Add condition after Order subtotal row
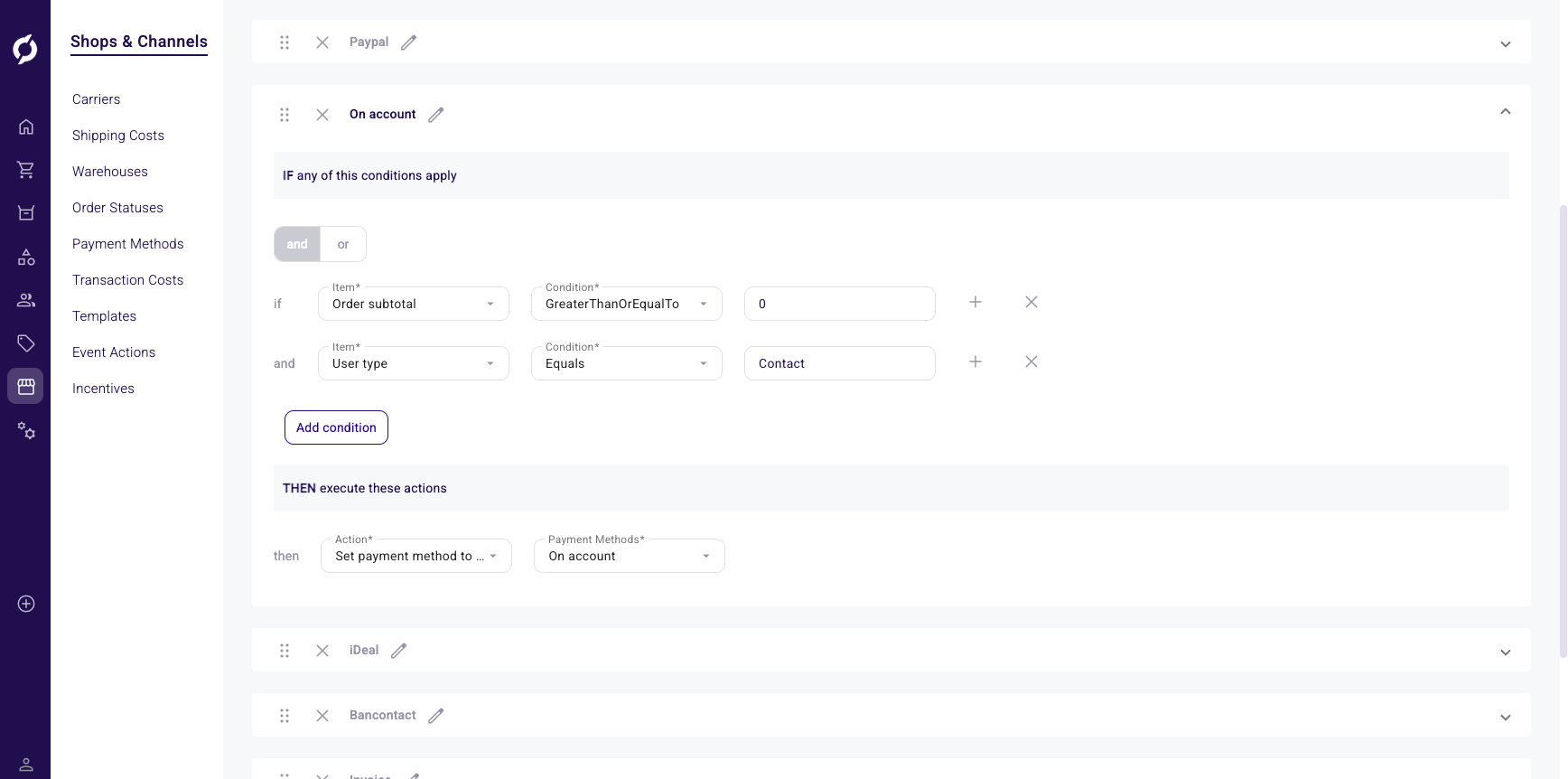 975,302
